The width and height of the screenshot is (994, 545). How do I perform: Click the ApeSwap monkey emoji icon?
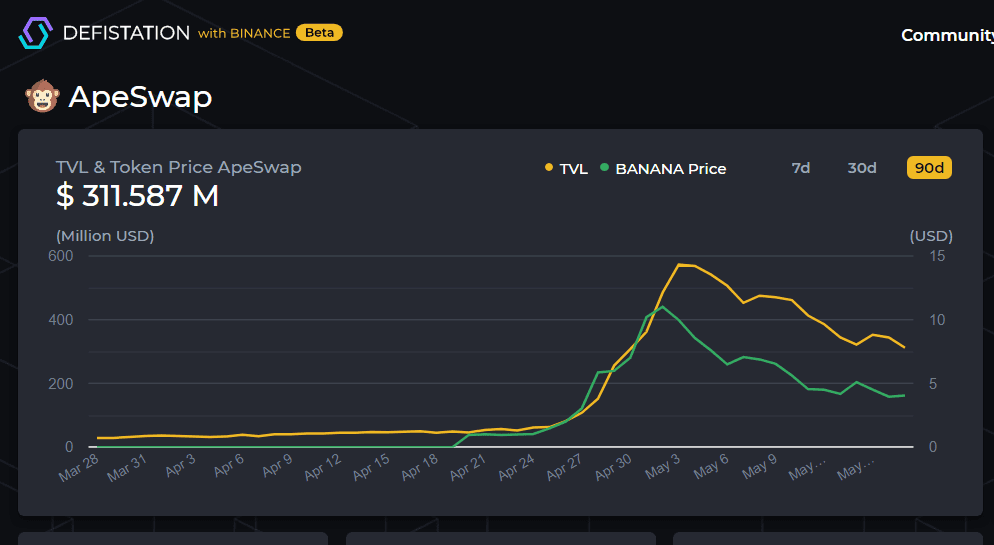point(41,97)
